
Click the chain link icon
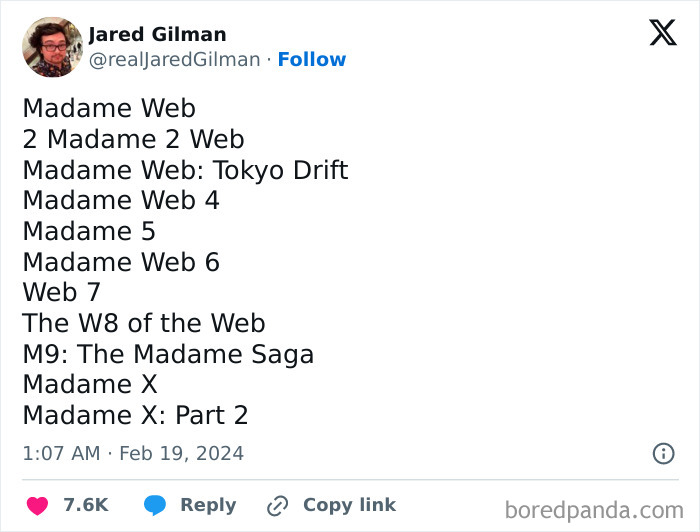click(x=277, y=506)
